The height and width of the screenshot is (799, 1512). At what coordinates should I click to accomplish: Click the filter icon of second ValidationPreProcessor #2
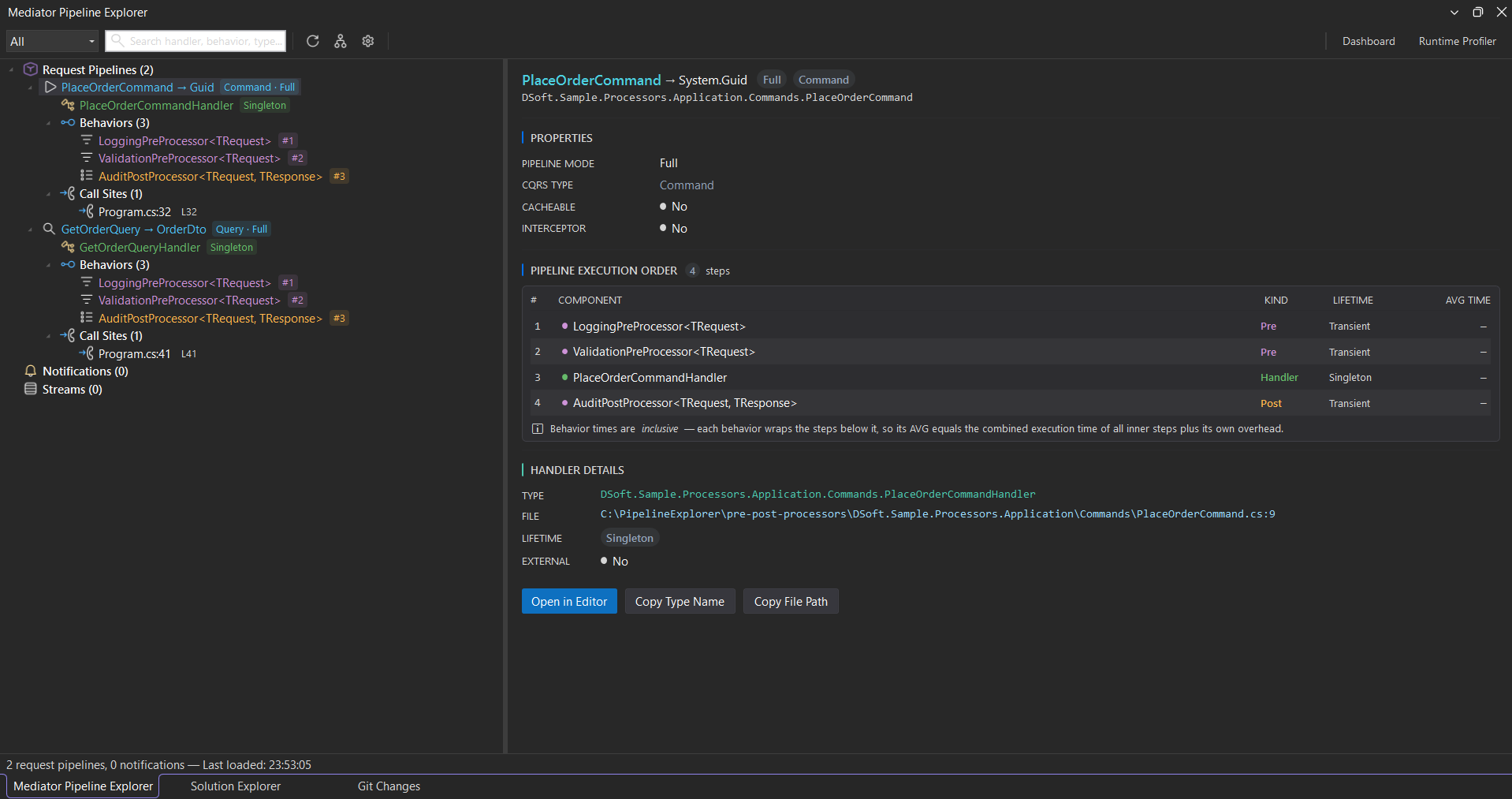pos(87,300)
